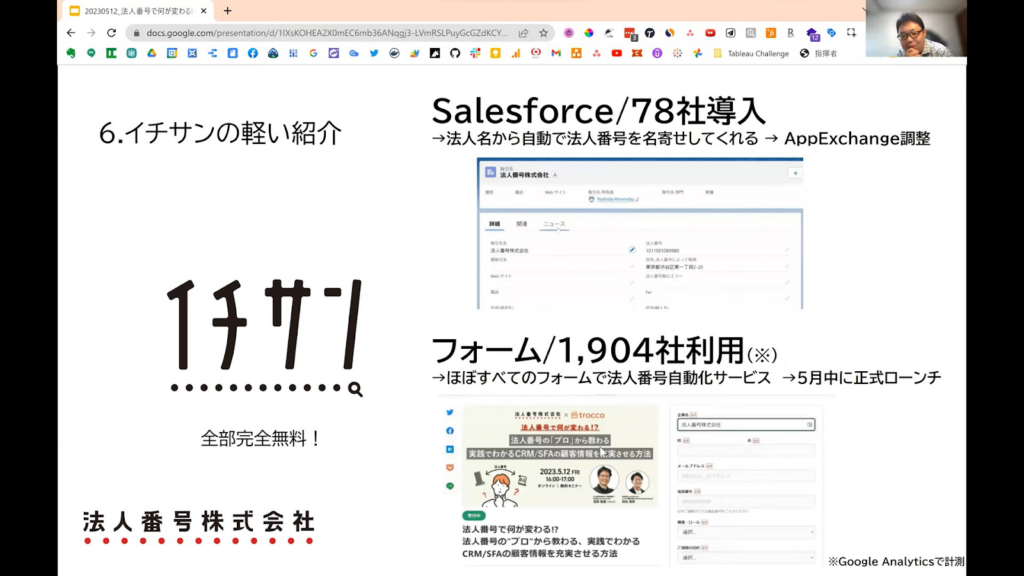The height and width of the screenshot is (576, 1024).
Task: Open the Gmail bookmark icon
Action: tap(556, 53)
